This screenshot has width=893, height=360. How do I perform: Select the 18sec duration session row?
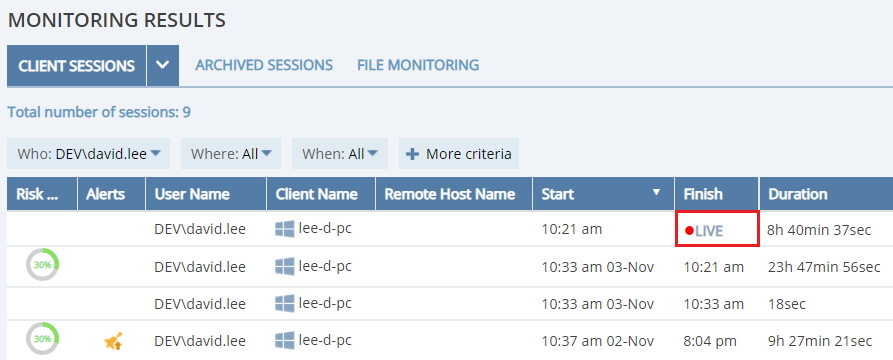tap(450, 304)
